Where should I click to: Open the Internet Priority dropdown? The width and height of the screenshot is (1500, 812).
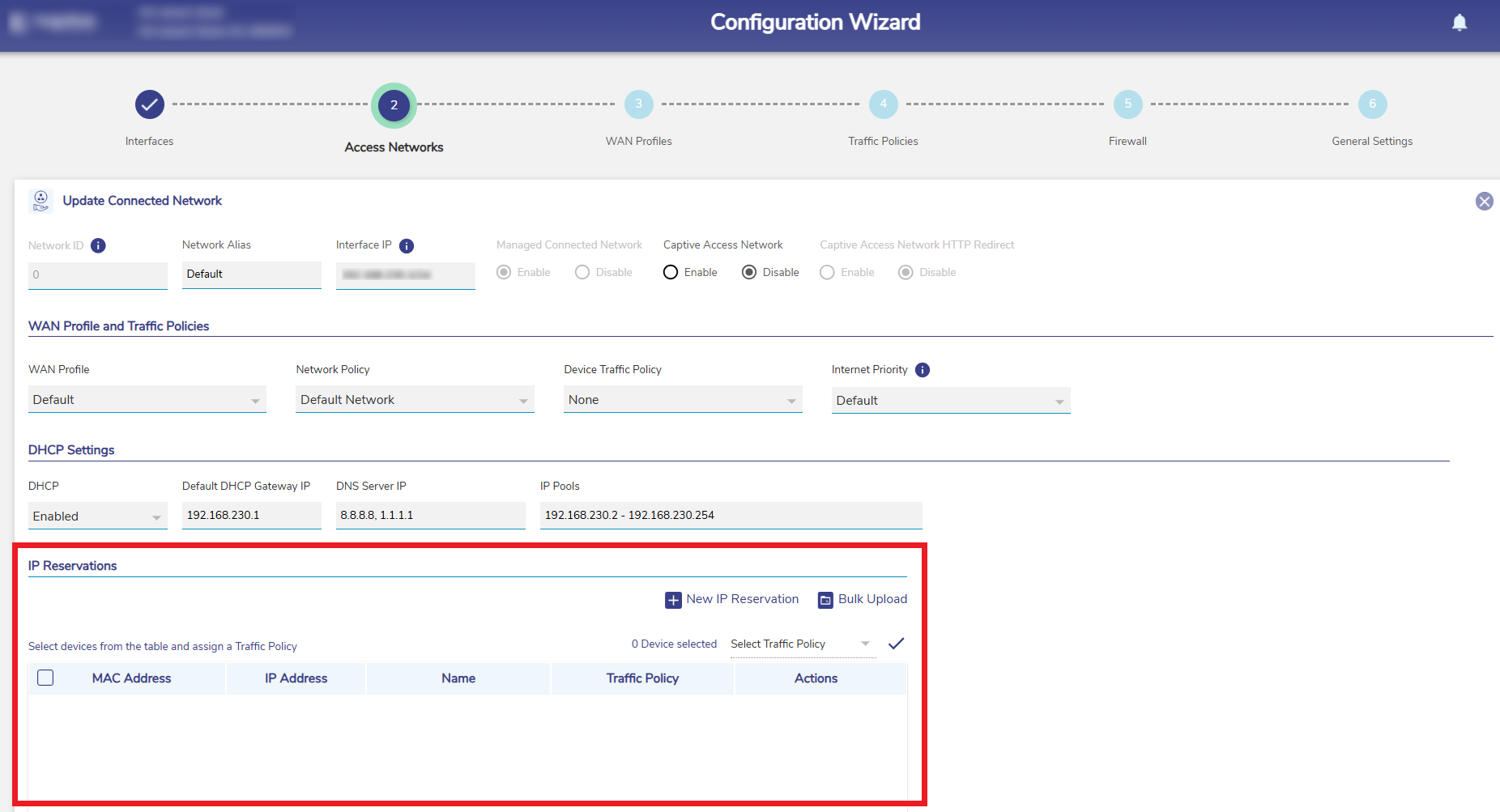(951, 401)
